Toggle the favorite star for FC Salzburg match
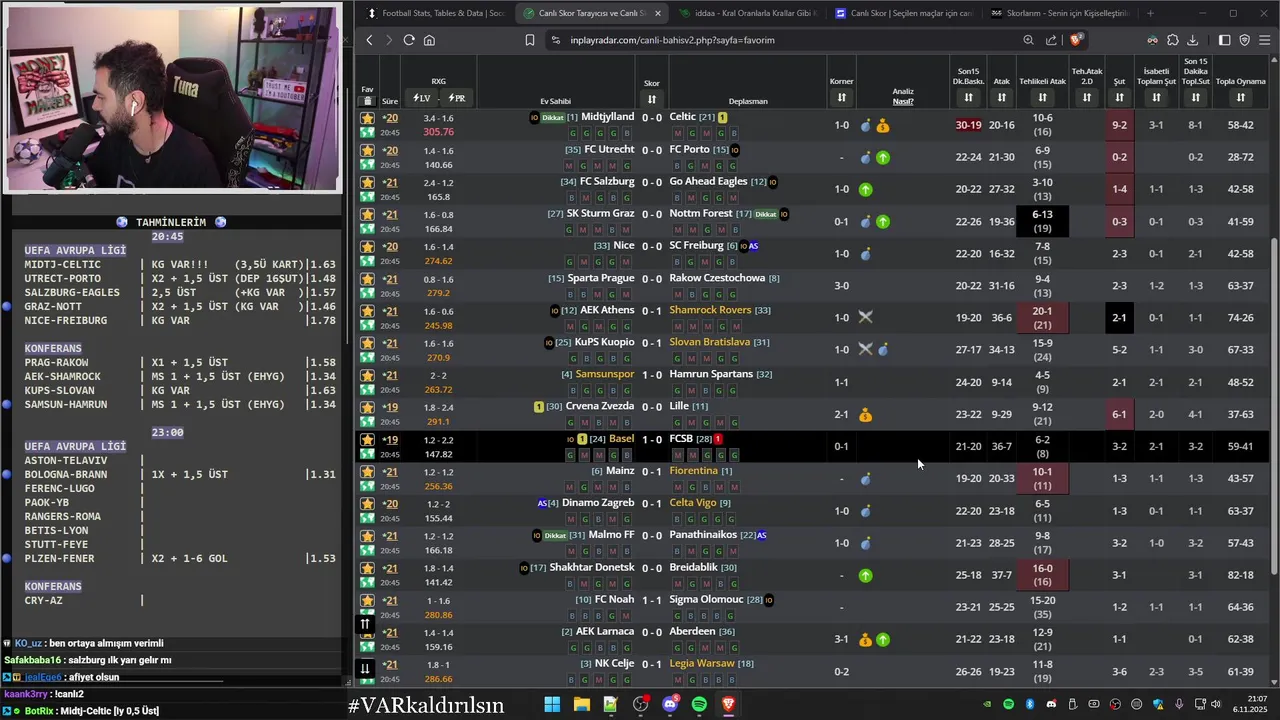 tap(367, 183)
